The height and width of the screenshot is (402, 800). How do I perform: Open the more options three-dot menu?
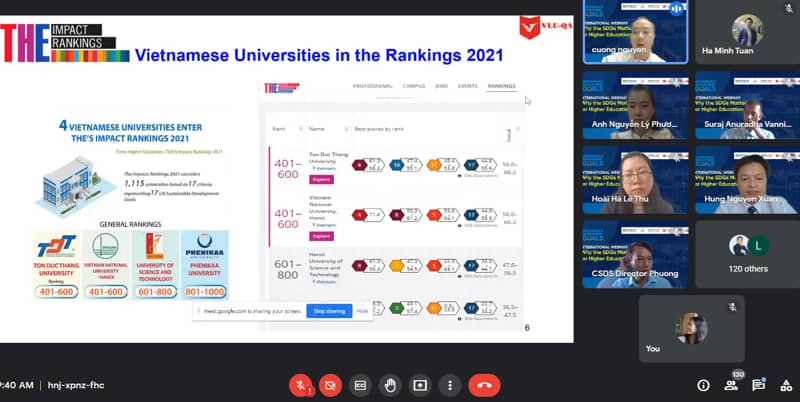tap(450, 384)
